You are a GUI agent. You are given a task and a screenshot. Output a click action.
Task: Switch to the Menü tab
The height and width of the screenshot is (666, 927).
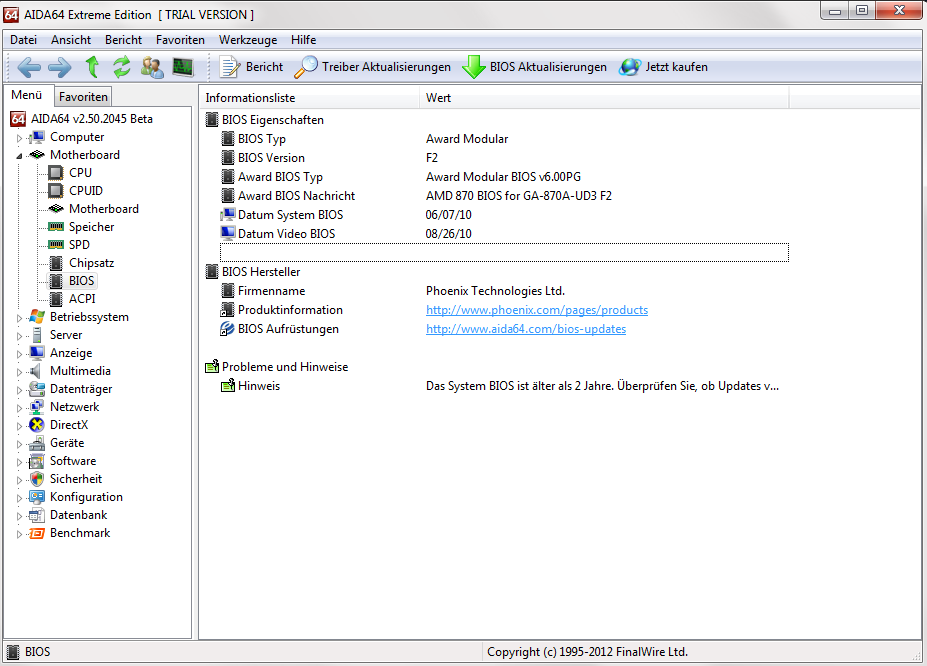point(27,95)
